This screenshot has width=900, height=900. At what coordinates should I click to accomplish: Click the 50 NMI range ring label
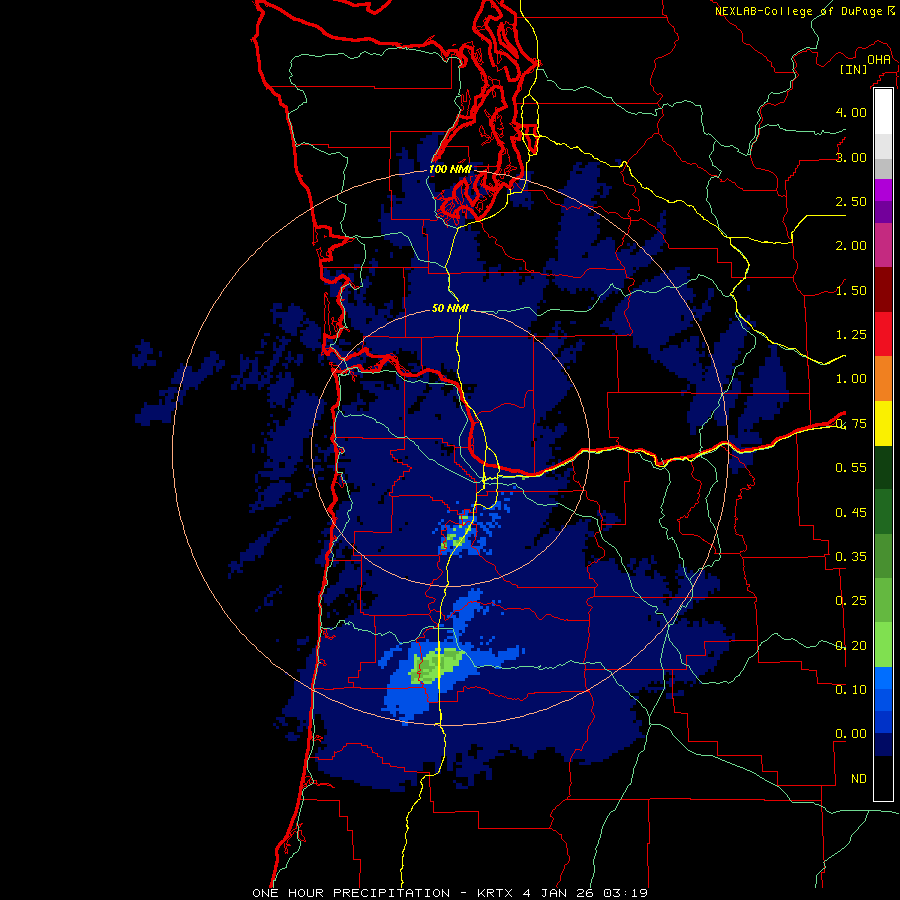(x=450, y=308)
